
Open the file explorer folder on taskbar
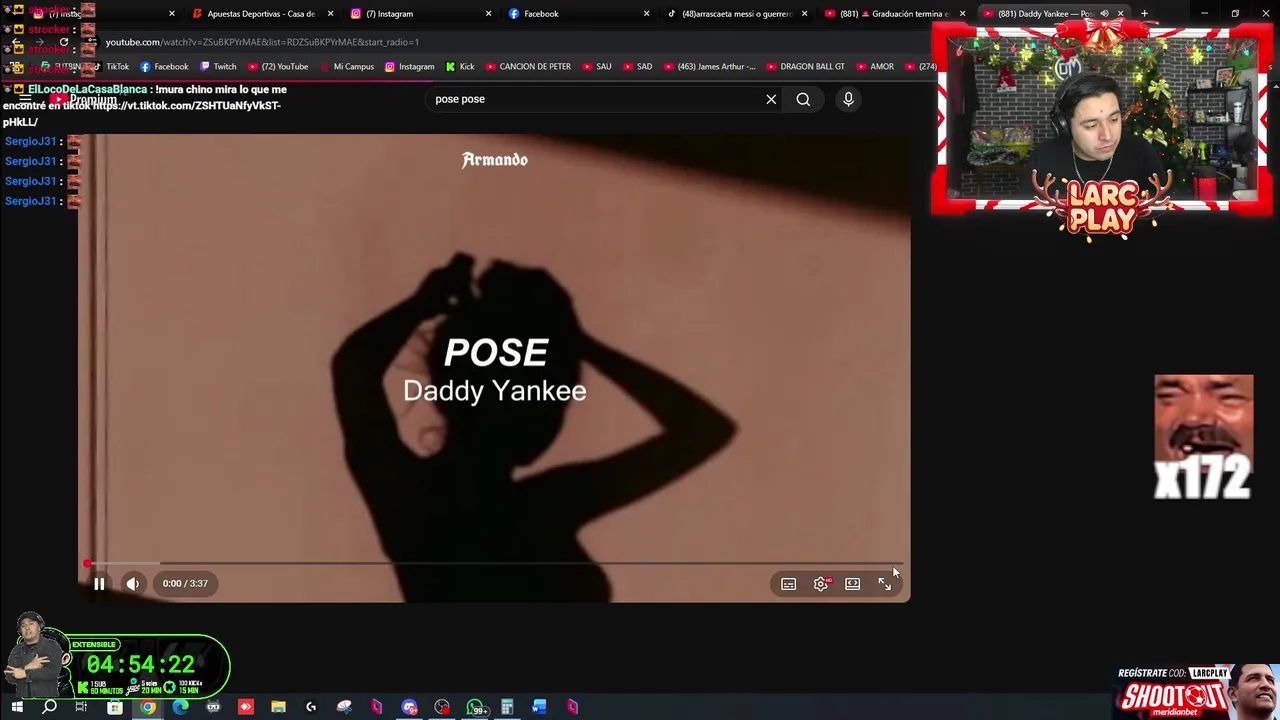[278, 708]
